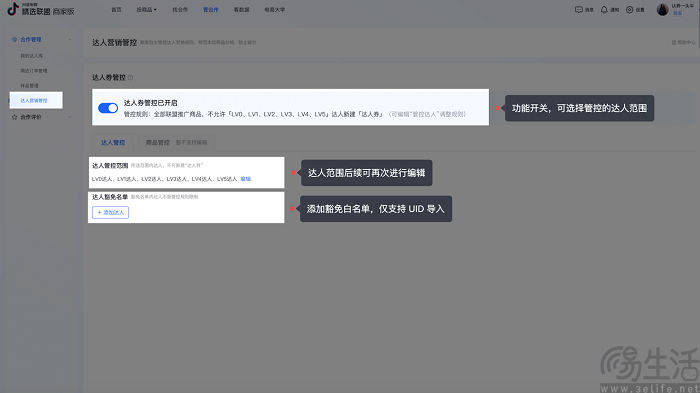Screen dimensions: 700x393
Task: Click the 达人管控范围 heading text
Action: [x=110, y=165]
